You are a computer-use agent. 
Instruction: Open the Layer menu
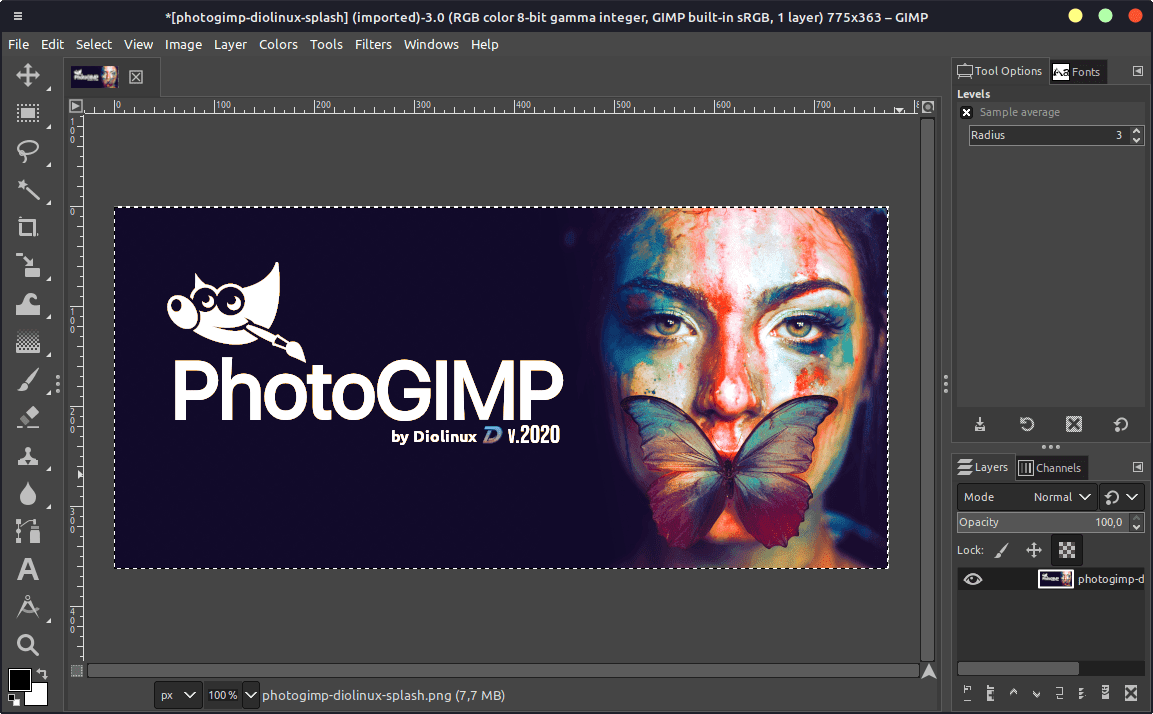[x=230, y=44]
